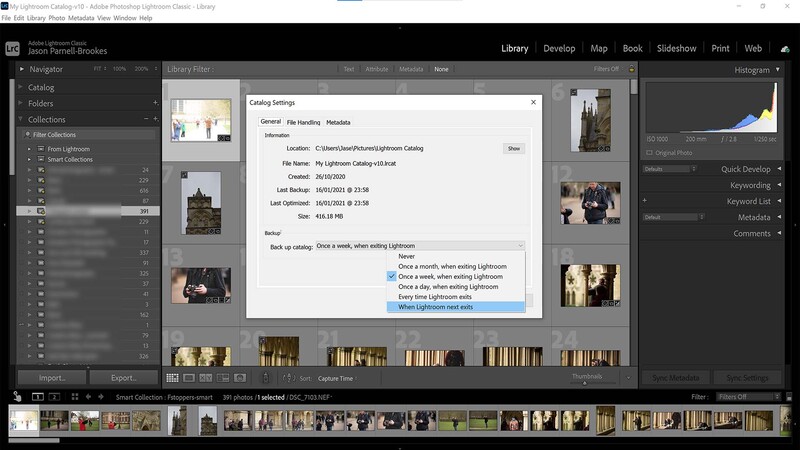
Task: Close the Catalog Settings dialog
Action: 533,102
